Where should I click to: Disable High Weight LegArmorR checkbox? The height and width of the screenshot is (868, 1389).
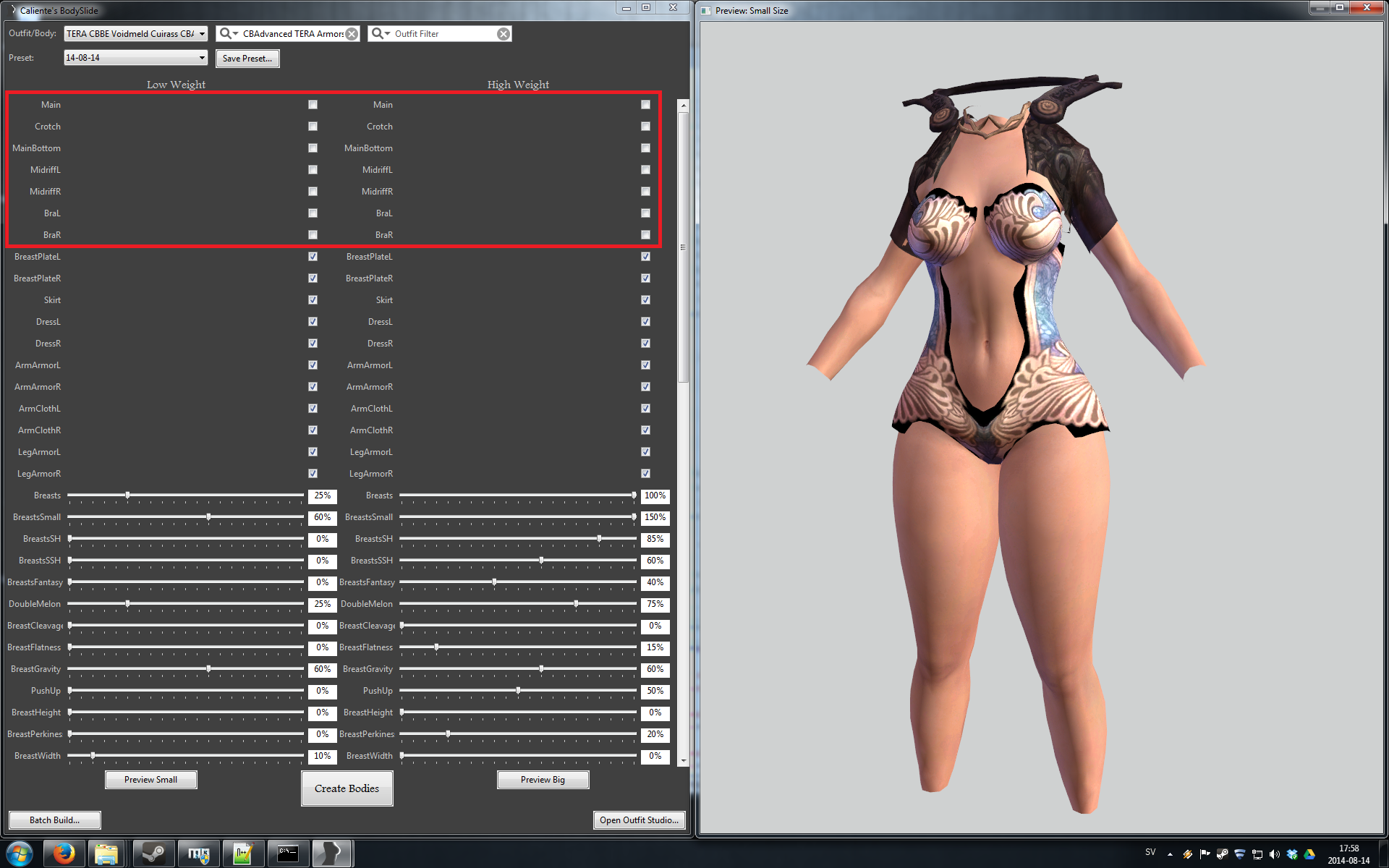[x=645, y=474]
